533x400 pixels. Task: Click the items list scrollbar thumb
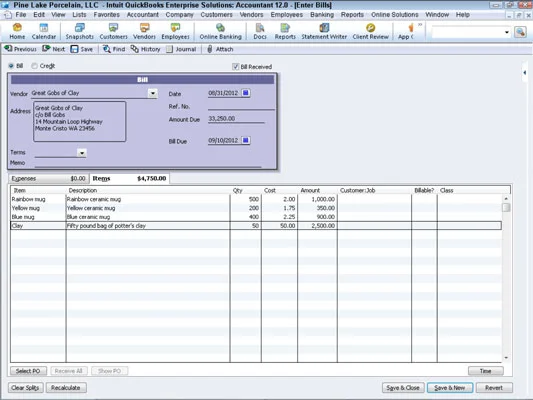click(x=506, y=207)
